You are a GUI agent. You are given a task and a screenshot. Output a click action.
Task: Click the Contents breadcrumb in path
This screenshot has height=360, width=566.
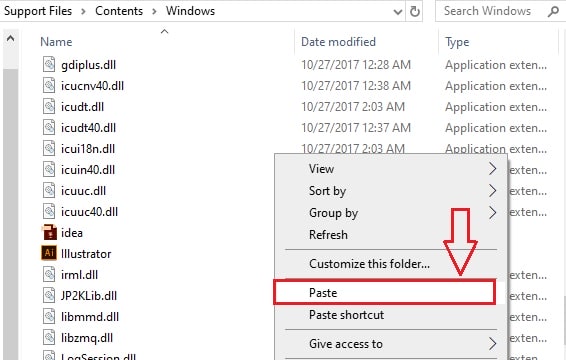tap(119, 11)
